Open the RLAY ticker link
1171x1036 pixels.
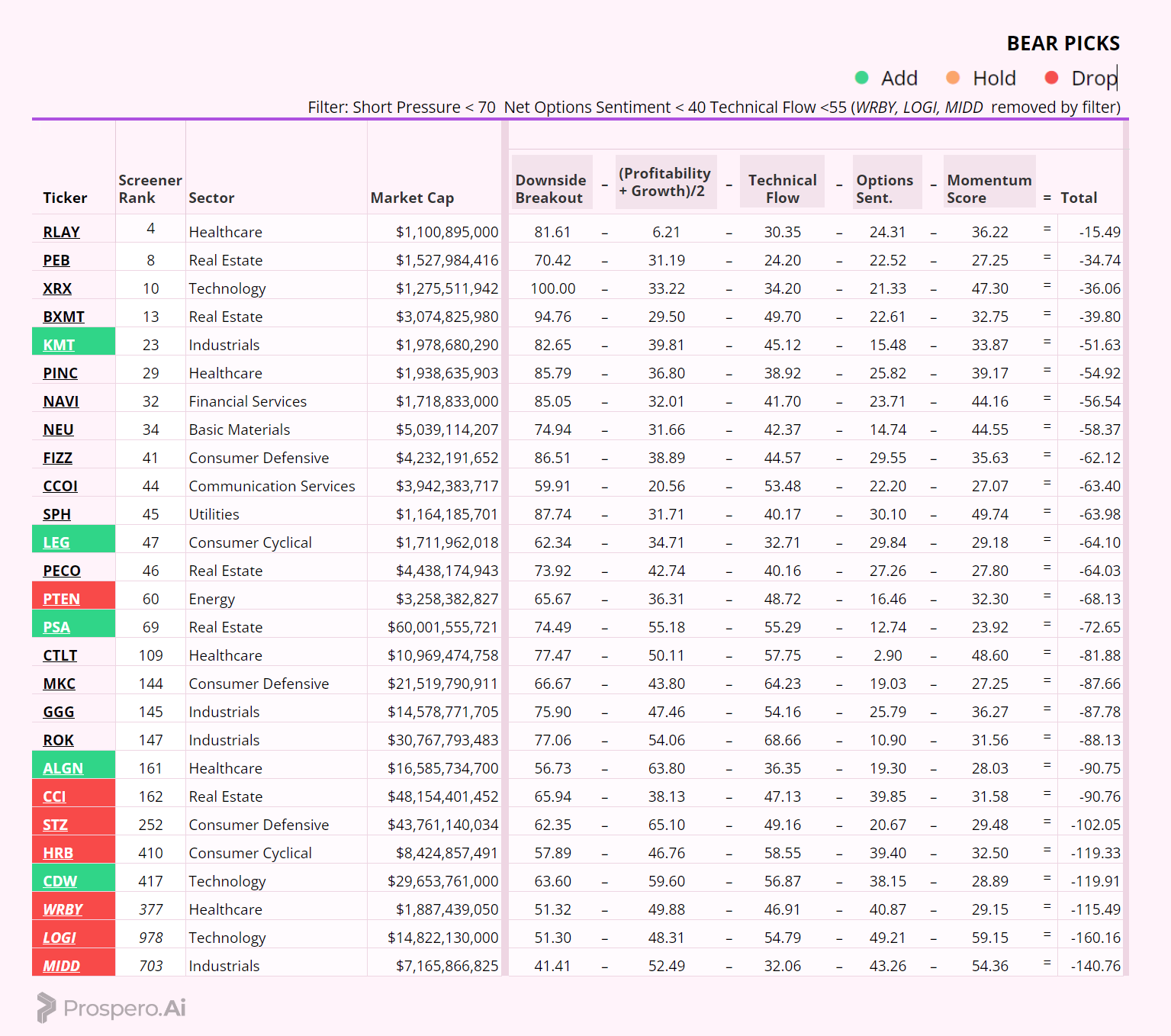point(61,232)
